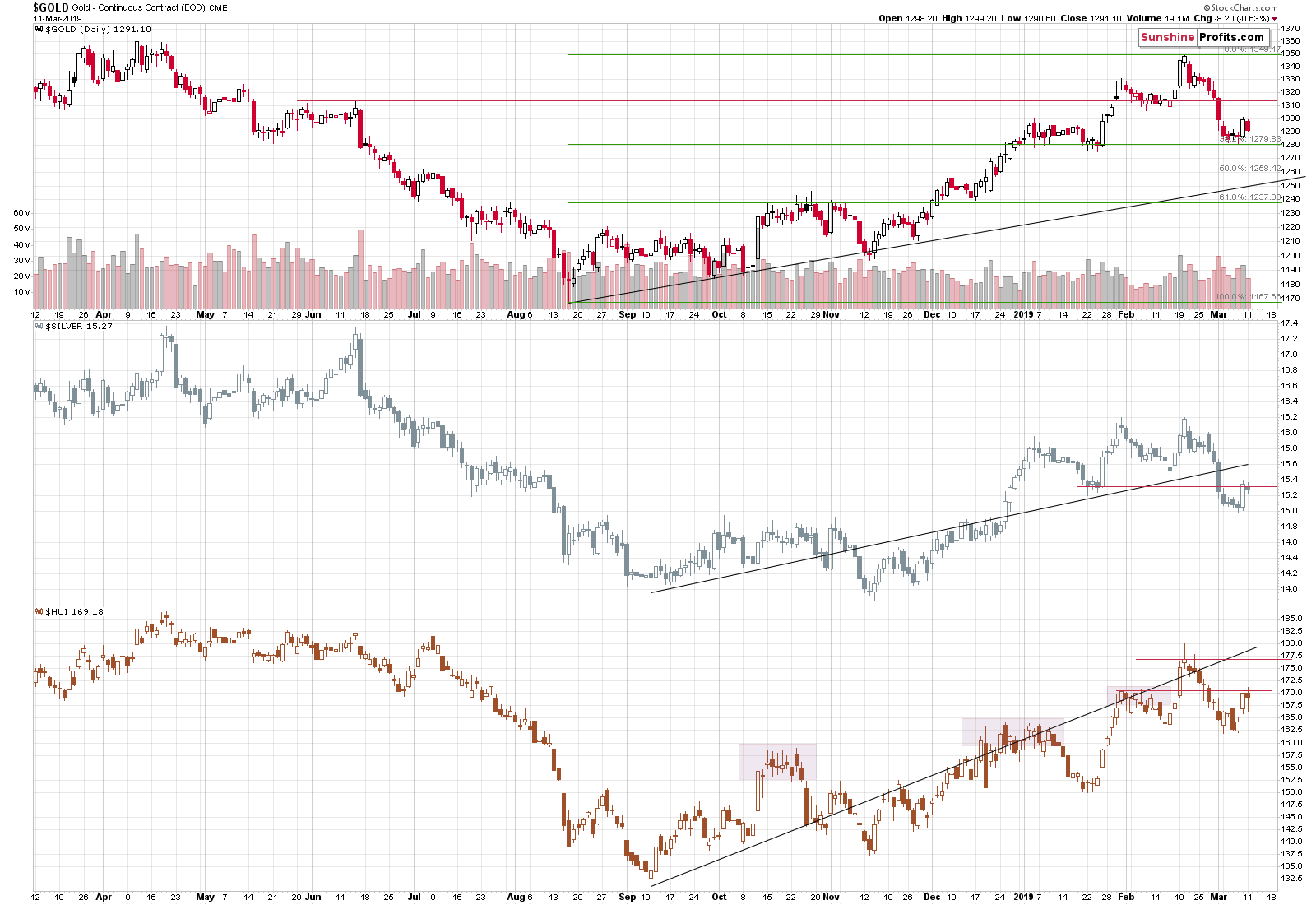1316x905 pixels.
Task: Click 'Feb' on the bottom HUI date axis
Action: click(x=1126, y=897)
